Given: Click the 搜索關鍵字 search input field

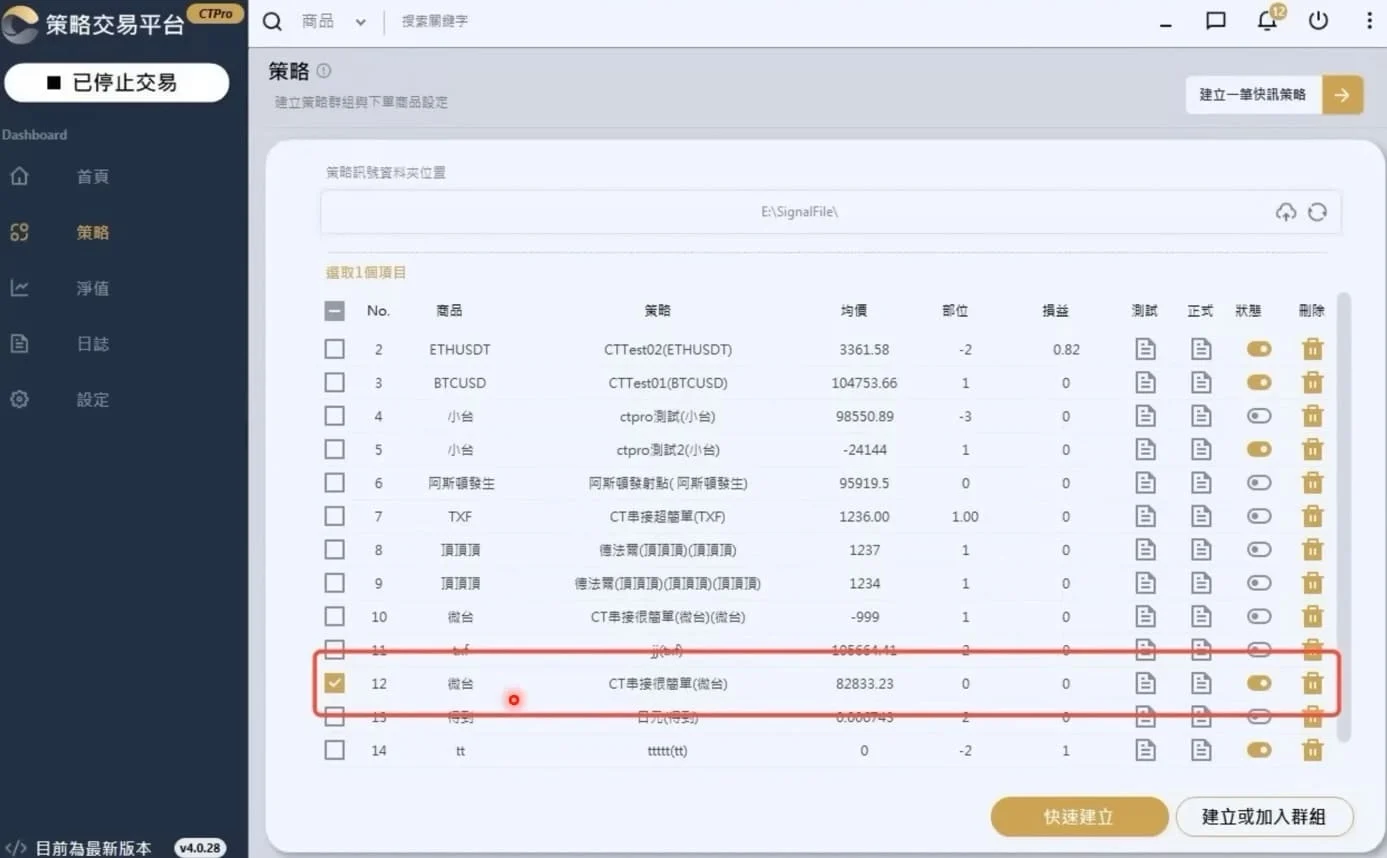Looking at the screenshot, I should point(500,22).
